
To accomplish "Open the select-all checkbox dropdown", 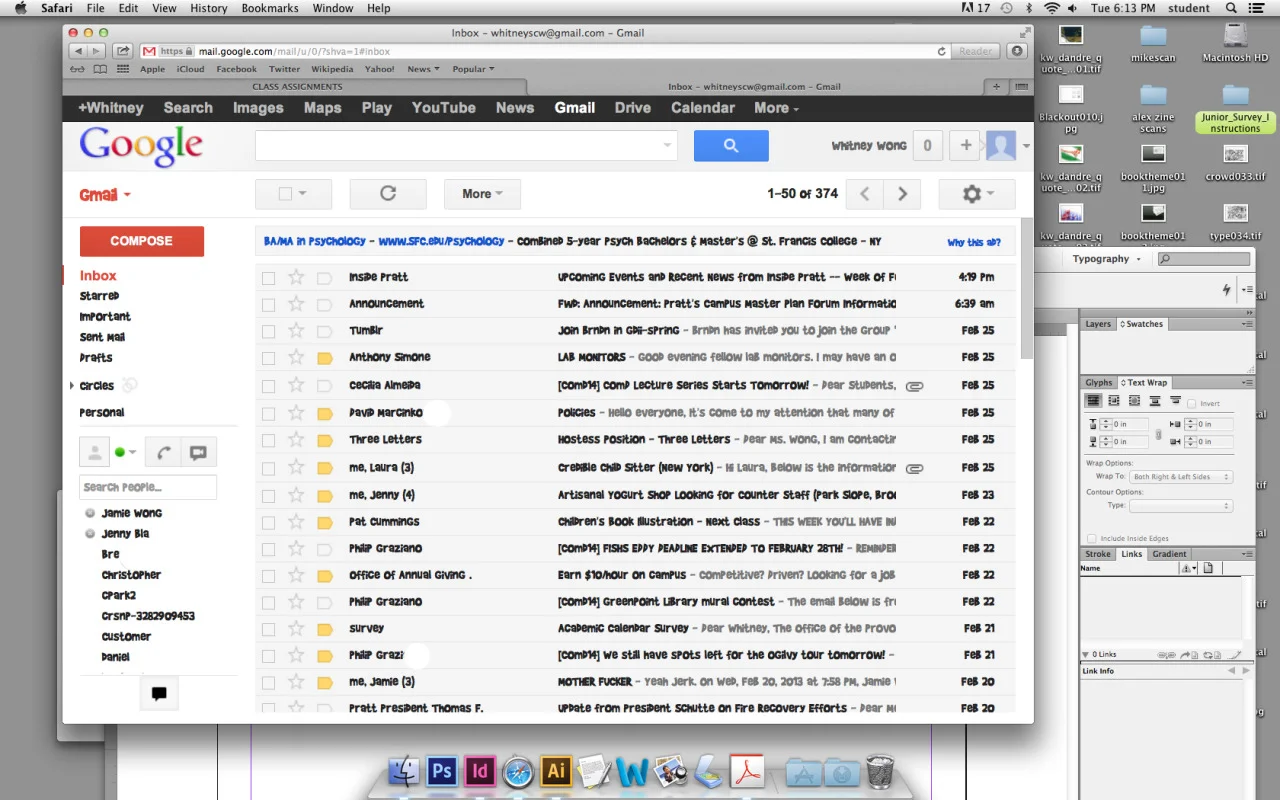I will click(293, 194).
